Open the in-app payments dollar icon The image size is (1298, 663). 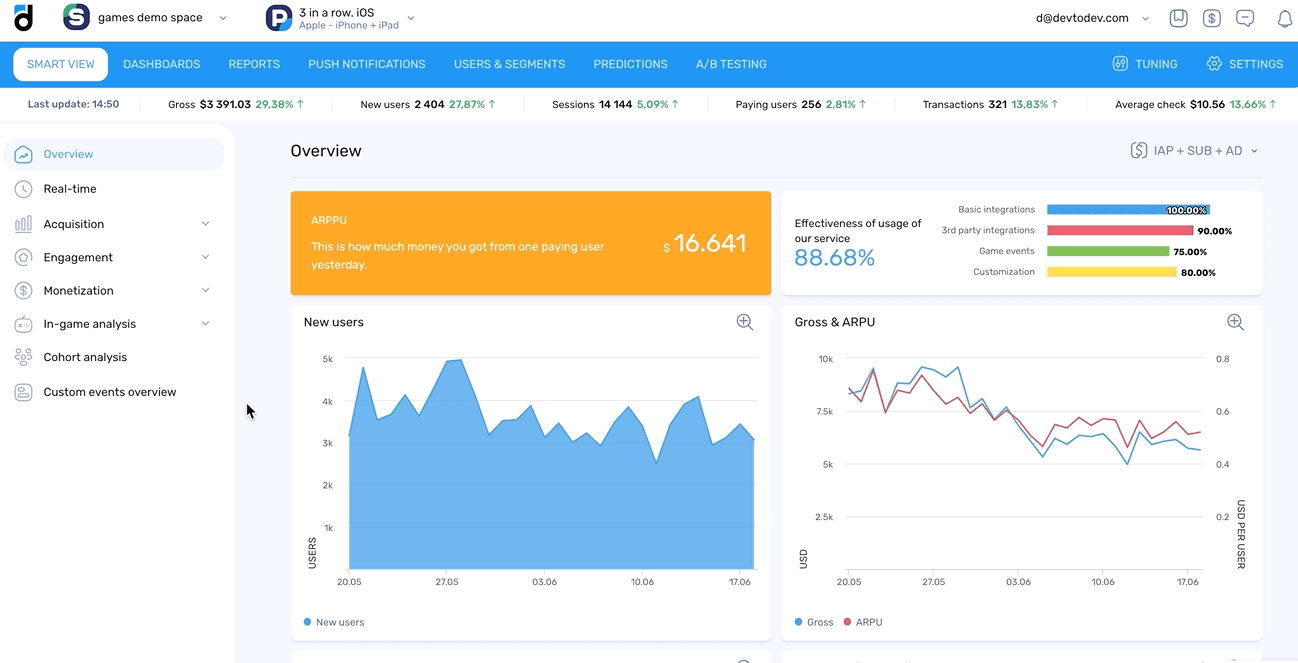(x=1211, y=17)
